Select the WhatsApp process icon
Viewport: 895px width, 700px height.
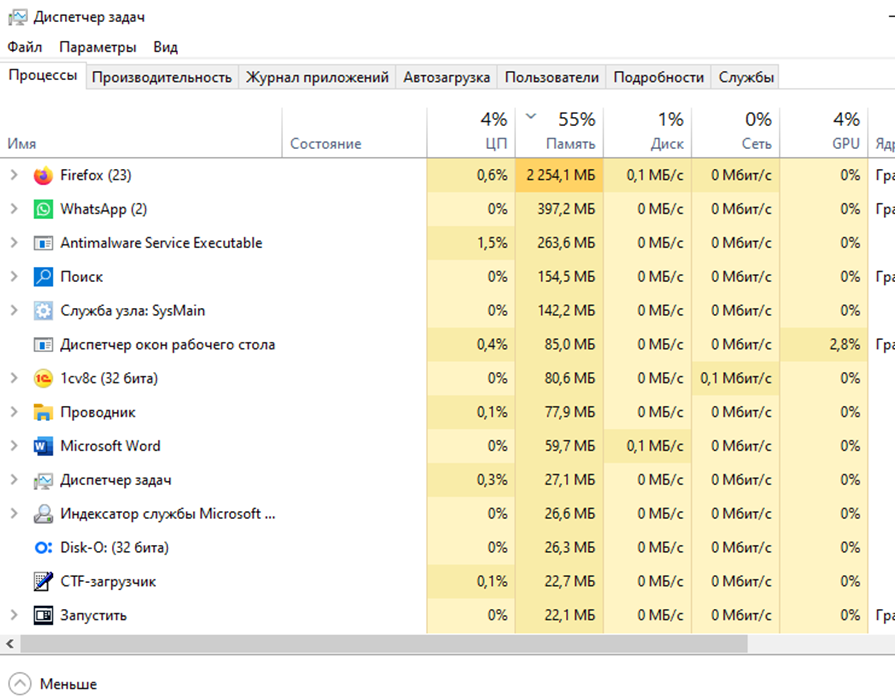tap(43, 210)
